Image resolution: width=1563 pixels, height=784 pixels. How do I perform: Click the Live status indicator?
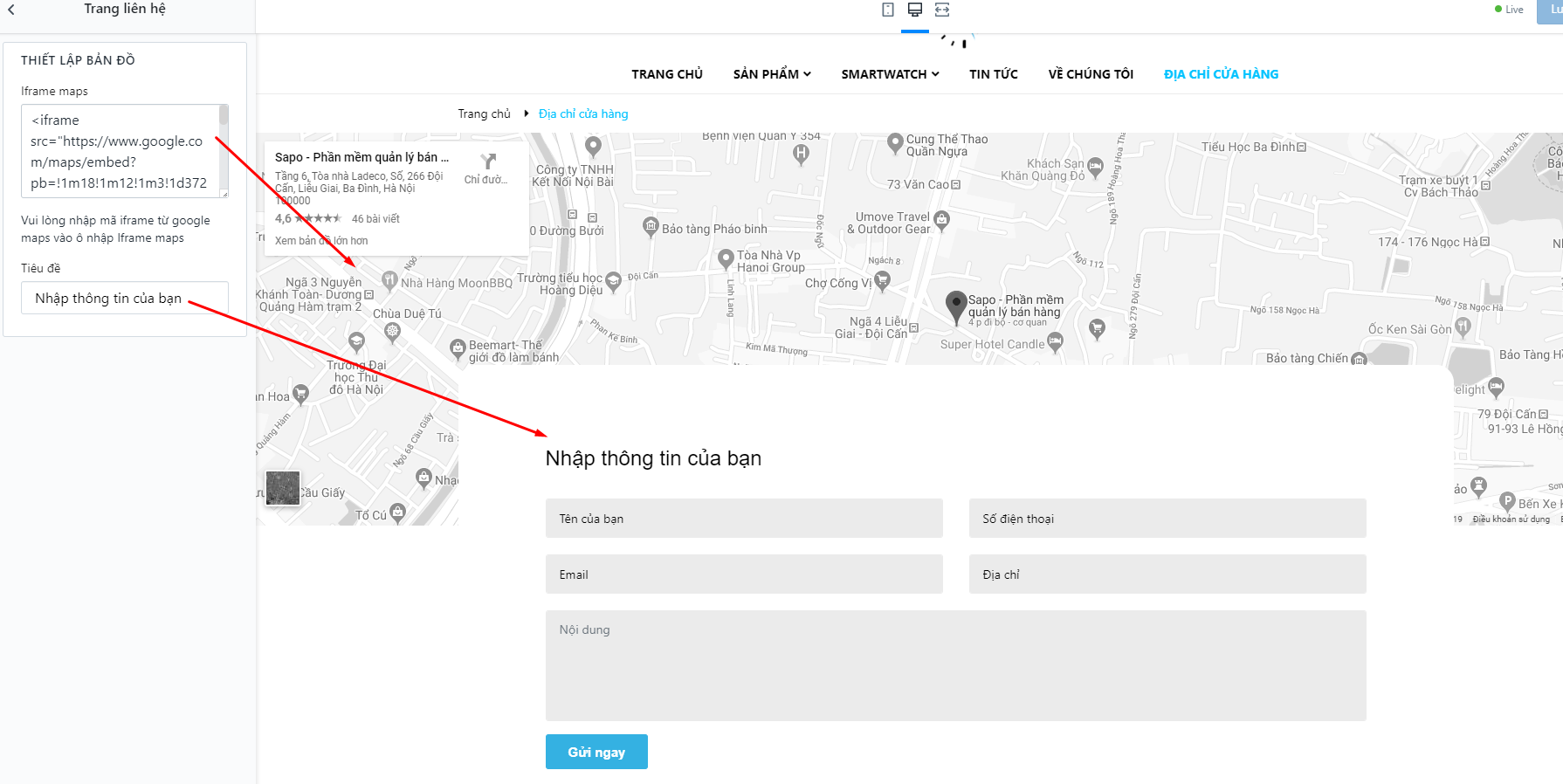[x=1509, y=10]
